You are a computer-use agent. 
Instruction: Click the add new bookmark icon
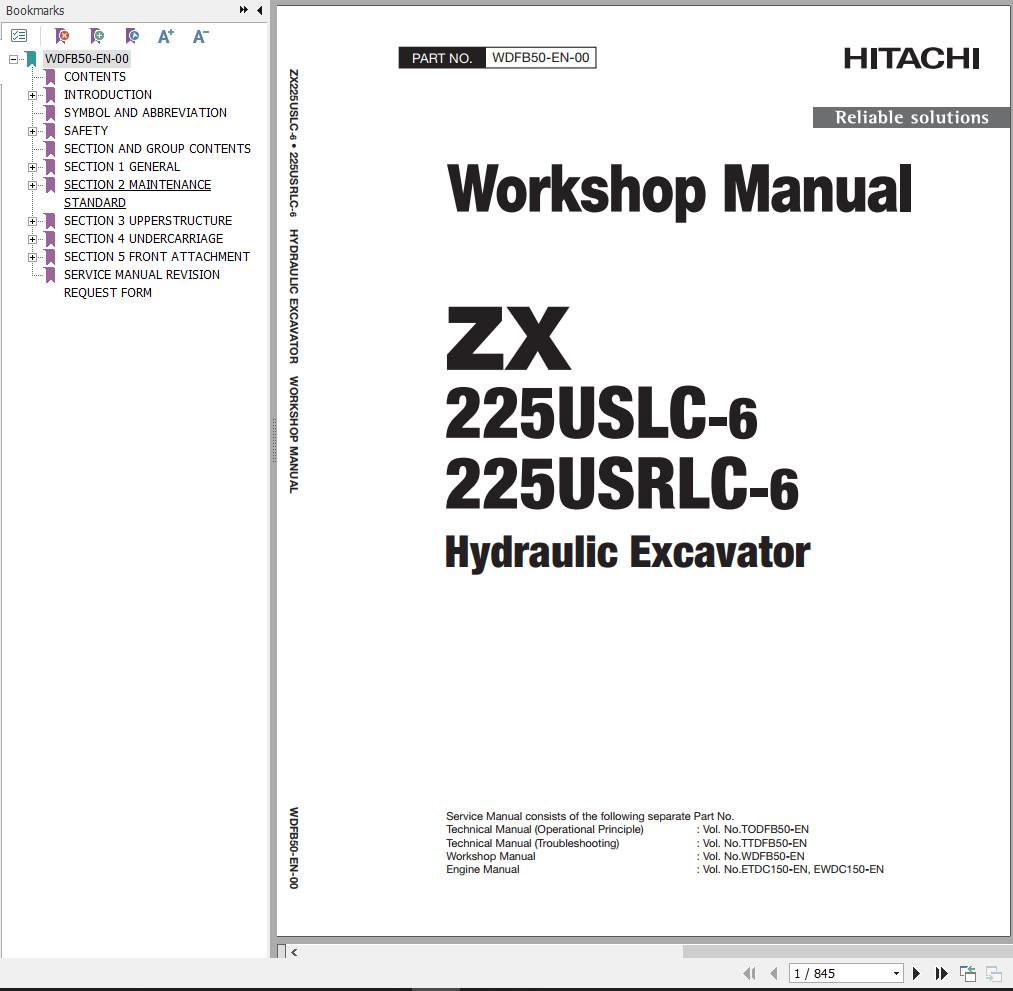pyautogui.click(x=97, y=36)
